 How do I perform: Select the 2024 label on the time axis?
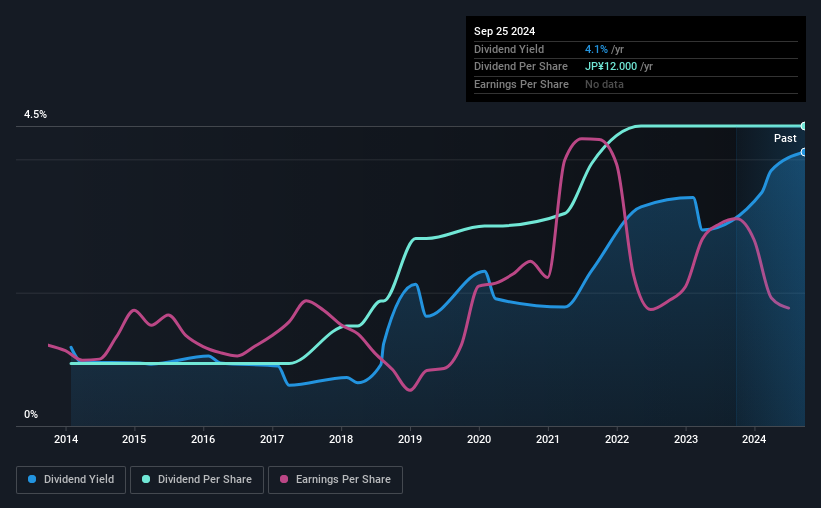[754, 439]
